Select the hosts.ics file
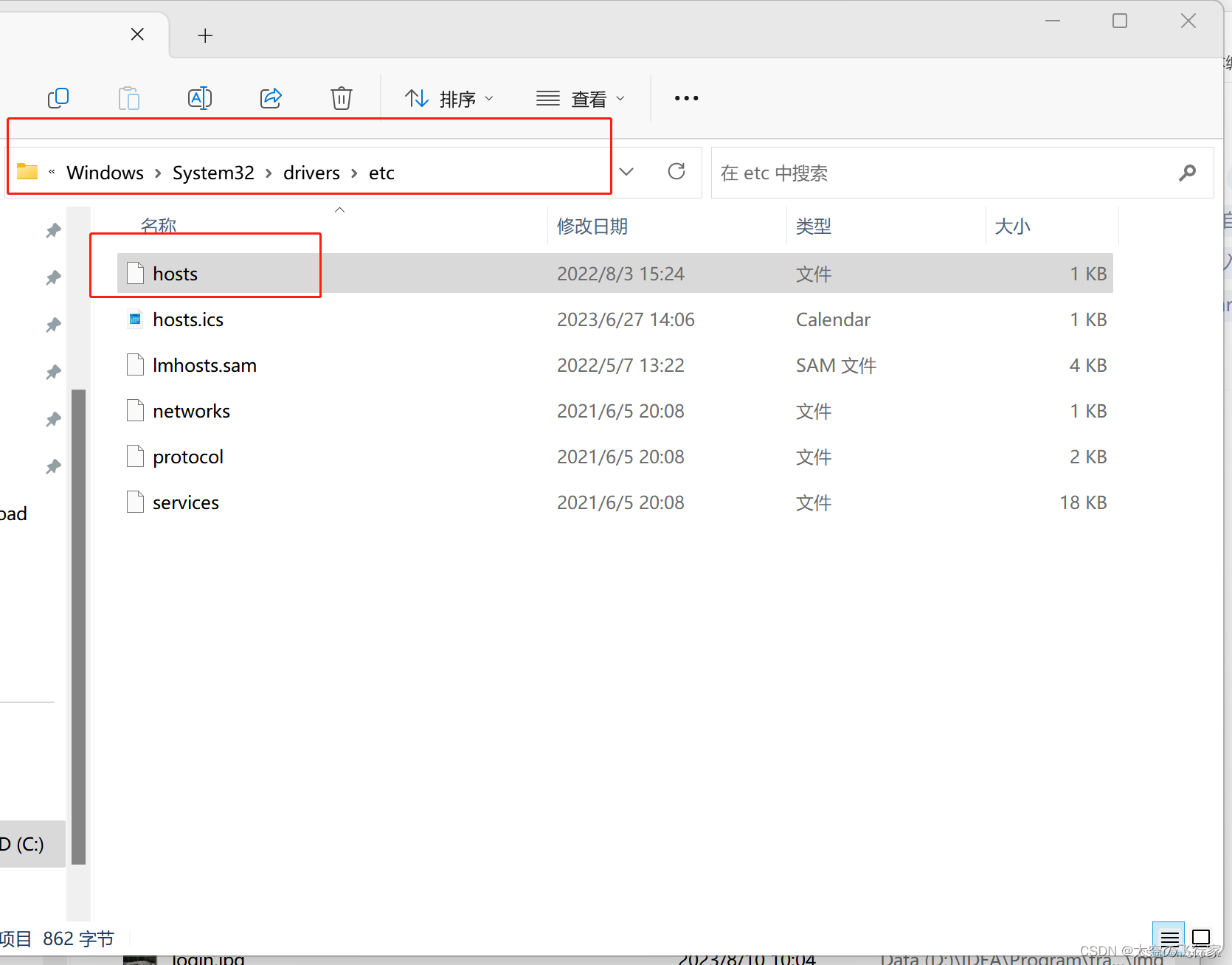This screenshot has width=1232, height=965. [615, 319]
